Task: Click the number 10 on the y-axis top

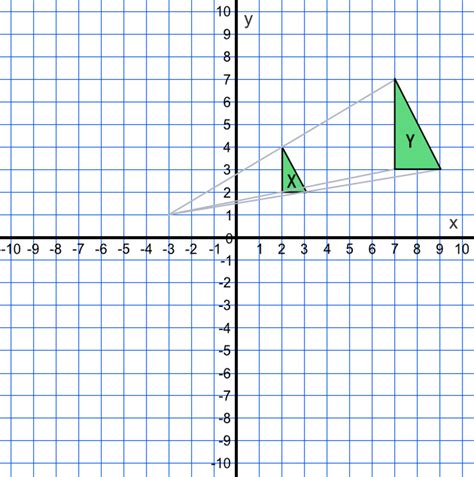Action: pos(223,12)
